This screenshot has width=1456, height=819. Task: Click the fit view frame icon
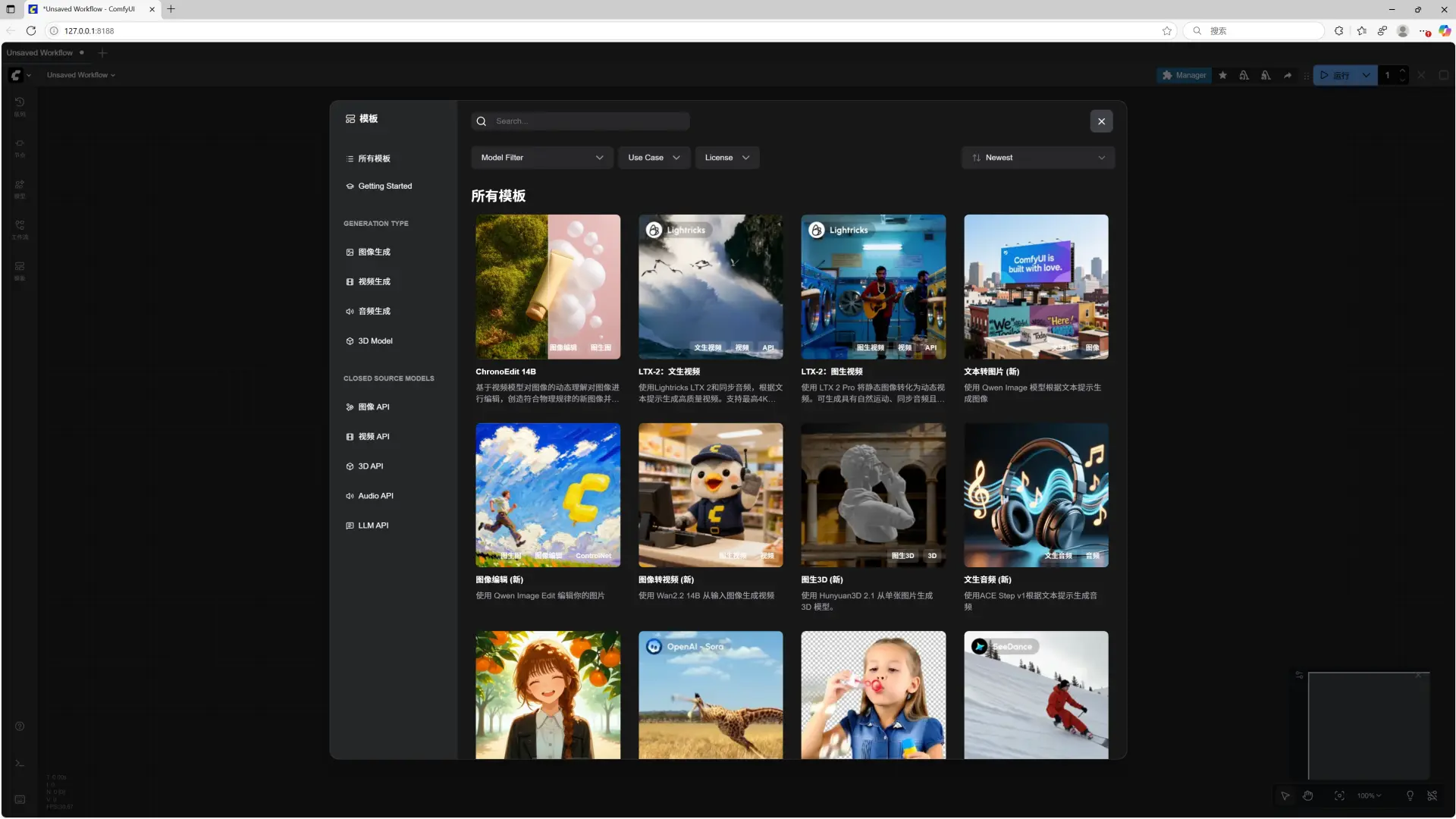pos(1339,795)
